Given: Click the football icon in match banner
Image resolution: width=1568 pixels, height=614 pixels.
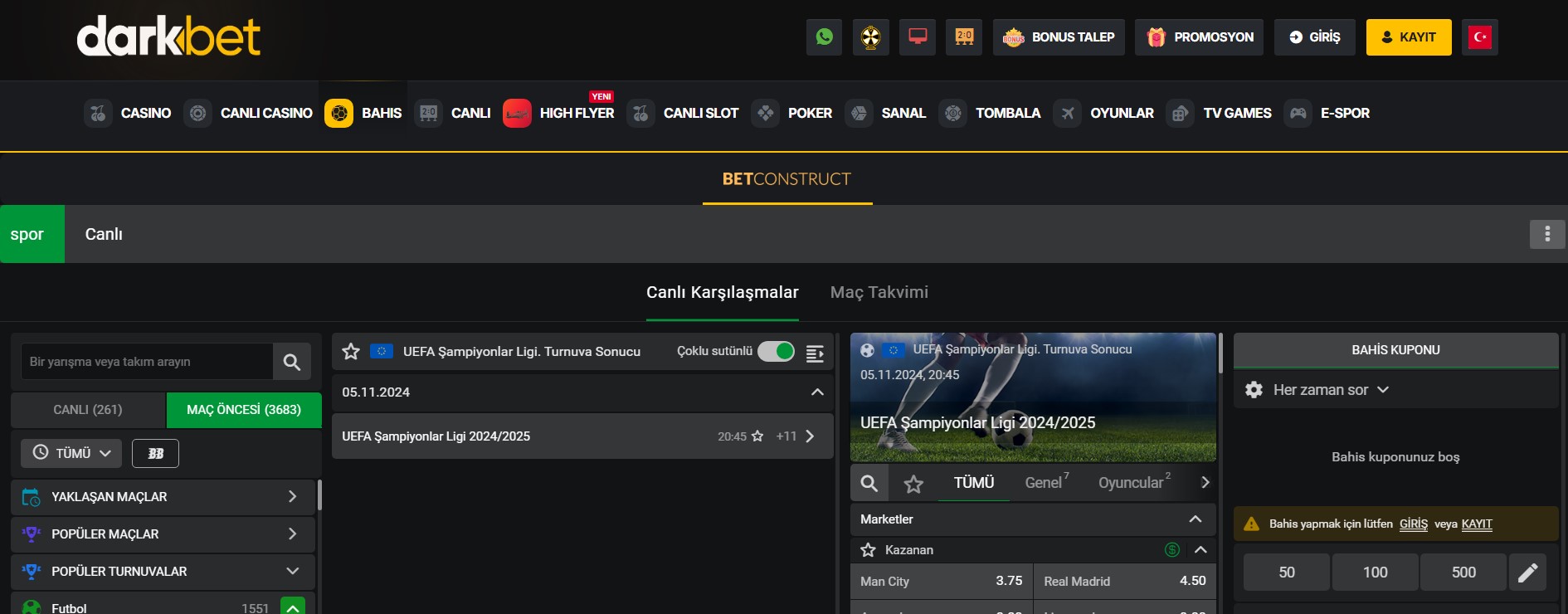Looking at the screenshot, I should 868,350.
